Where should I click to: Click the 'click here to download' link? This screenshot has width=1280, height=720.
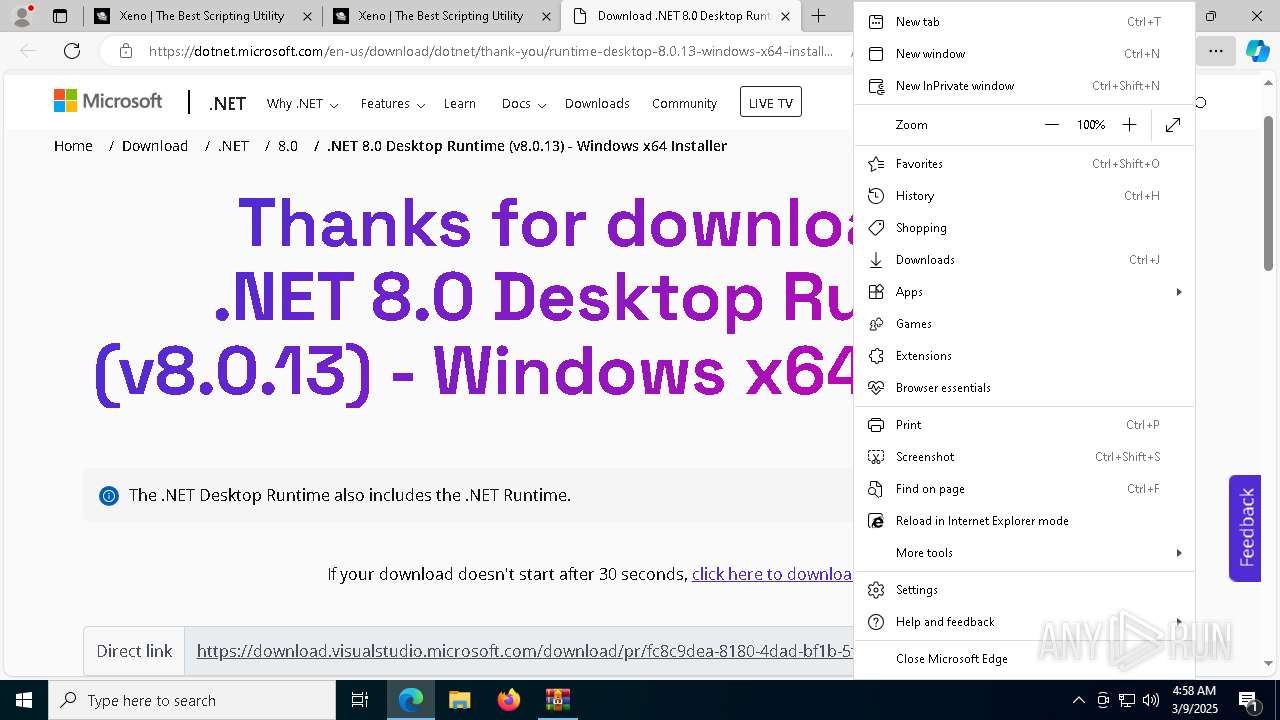pos(772,574)
